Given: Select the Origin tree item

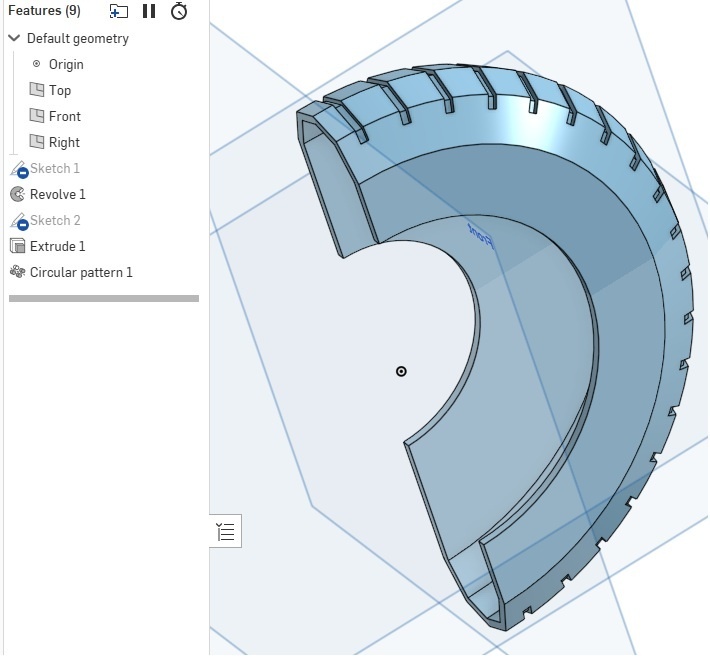Looking at the screenshot, I should point(66,64).
